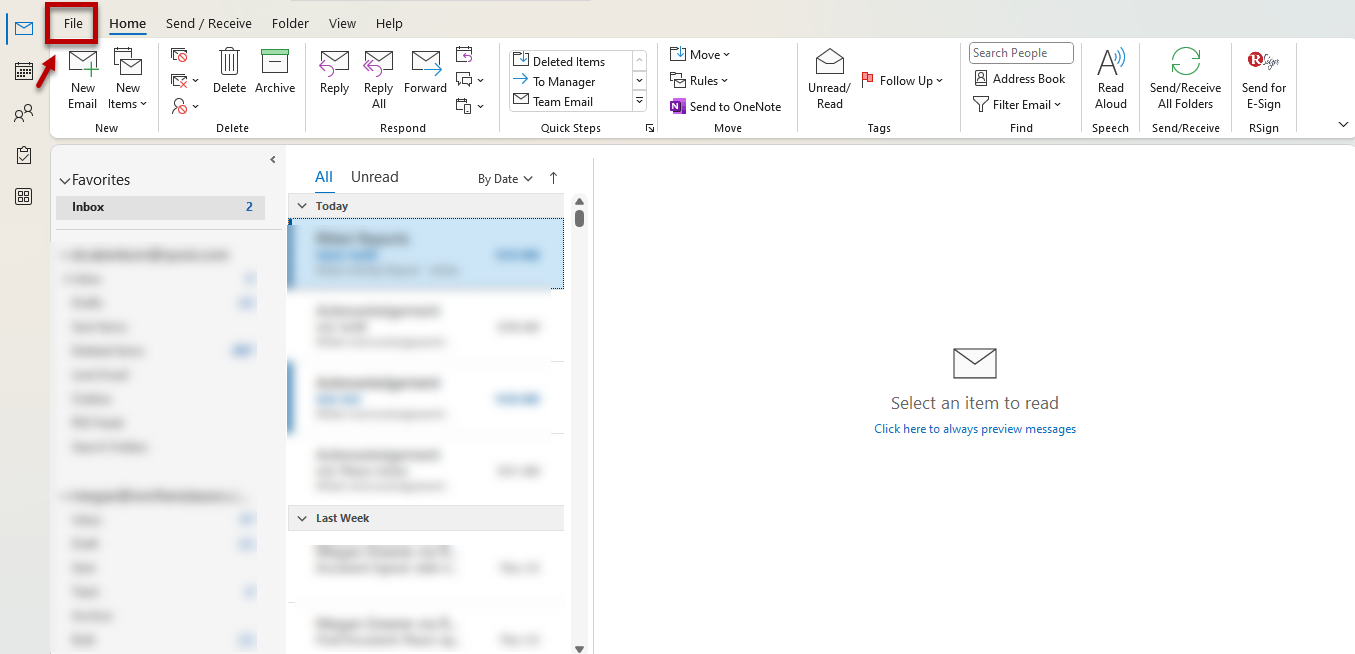1355x654 pixels.
Task: Open People view in sidebar
Action: 23,114
